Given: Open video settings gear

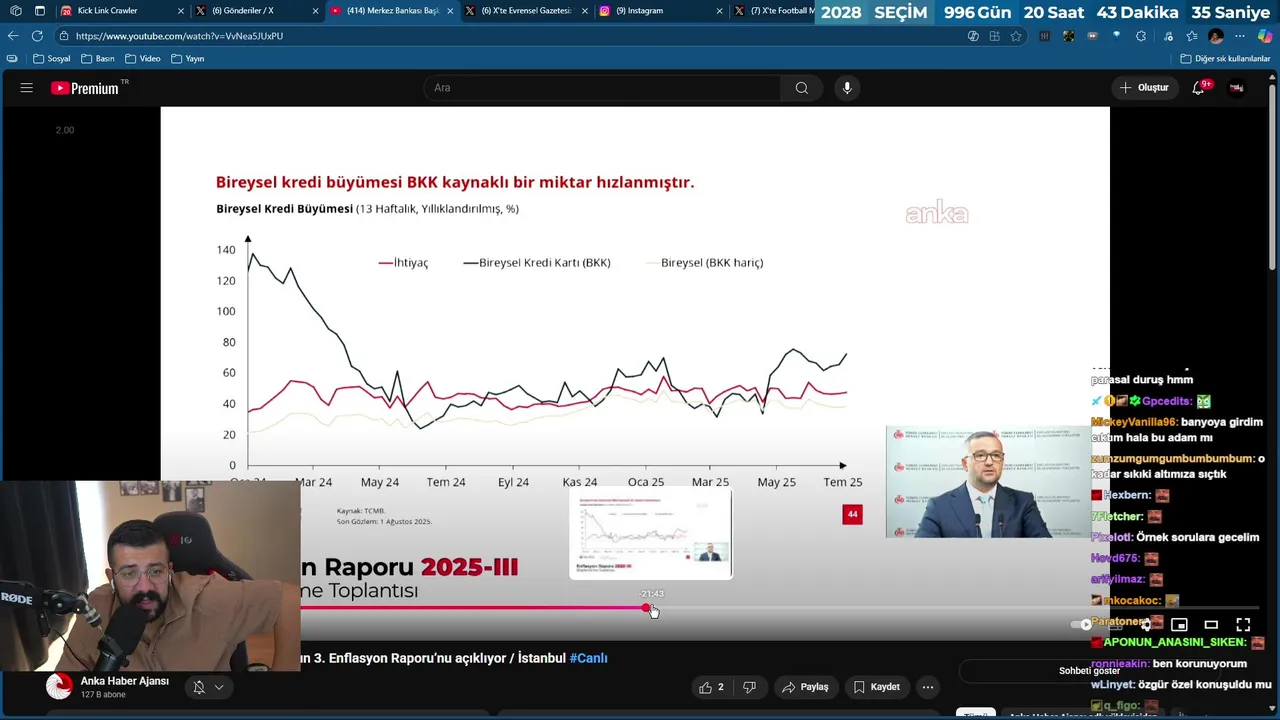Looking at the screenshot, I should click(1147, 625).
